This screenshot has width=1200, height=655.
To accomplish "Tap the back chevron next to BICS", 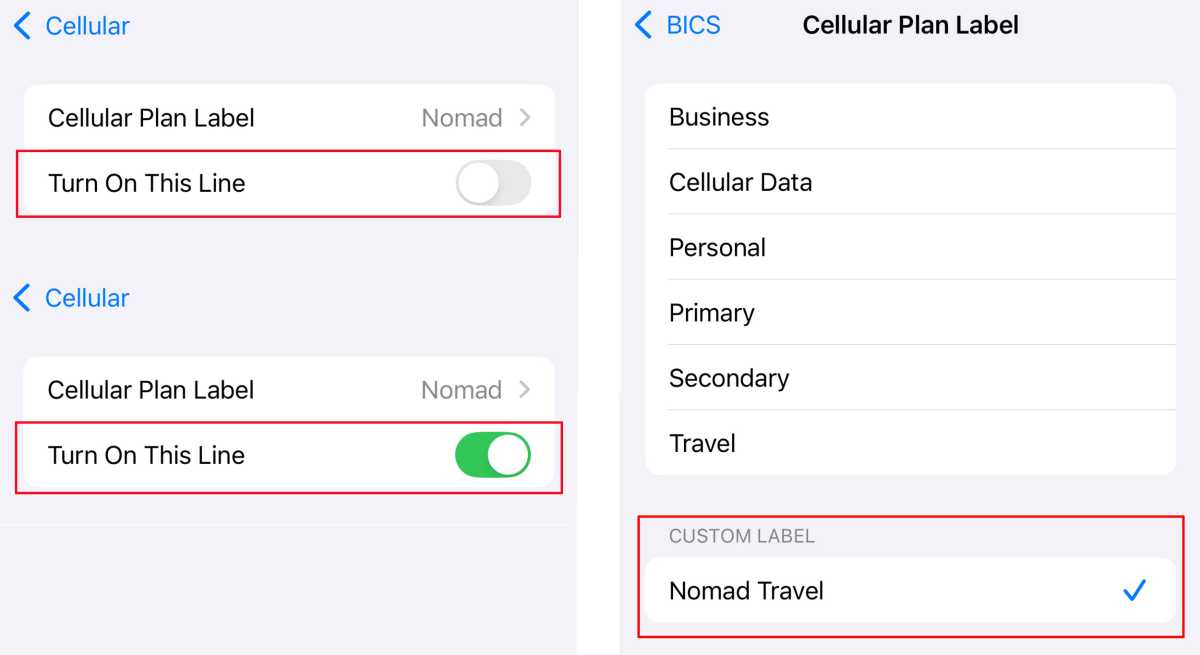I will [643, 24].
